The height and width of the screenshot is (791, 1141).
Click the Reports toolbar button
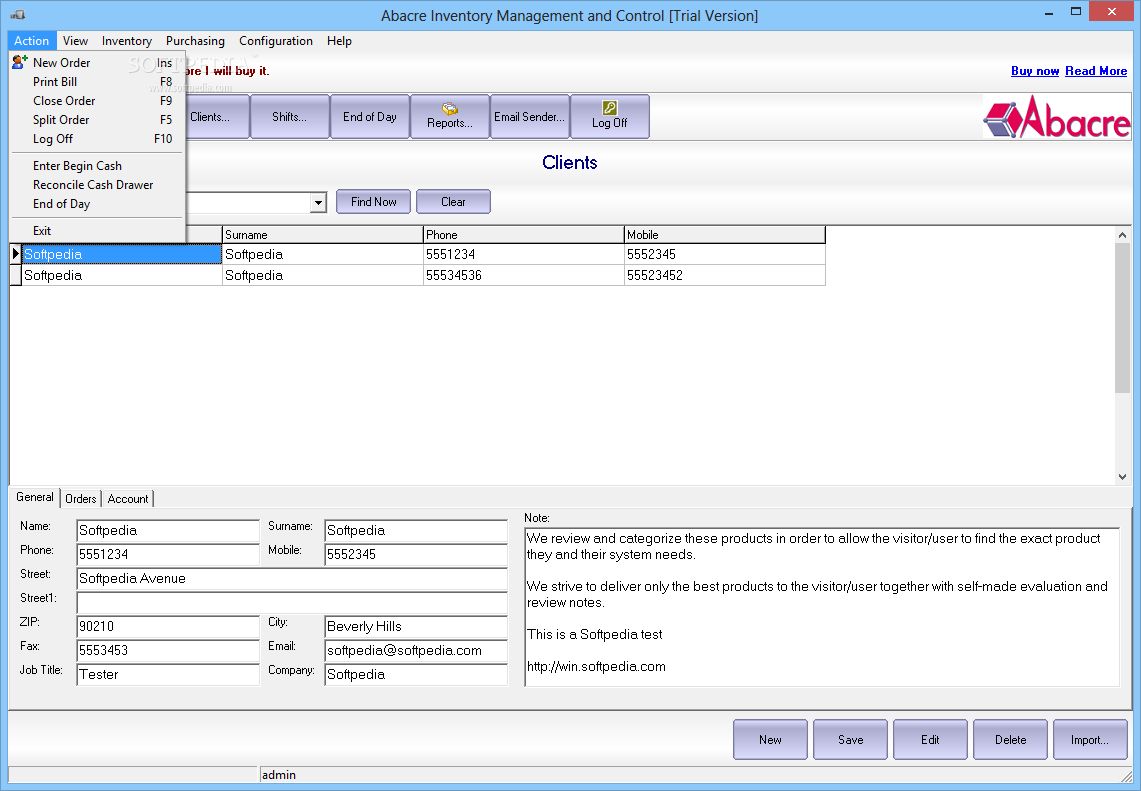pyautogui.click(x=450, y=116)
